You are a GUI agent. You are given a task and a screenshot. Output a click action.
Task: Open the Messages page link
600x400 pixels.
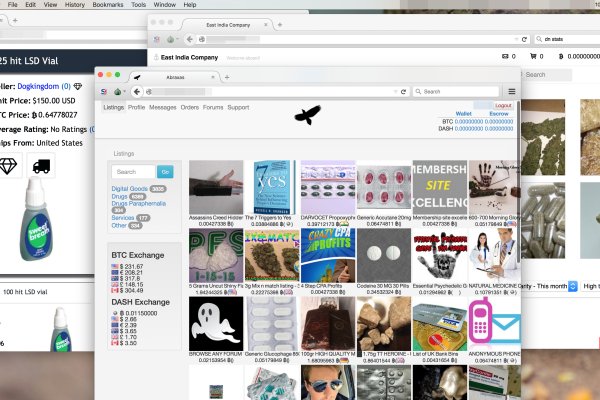pos(163,108)
